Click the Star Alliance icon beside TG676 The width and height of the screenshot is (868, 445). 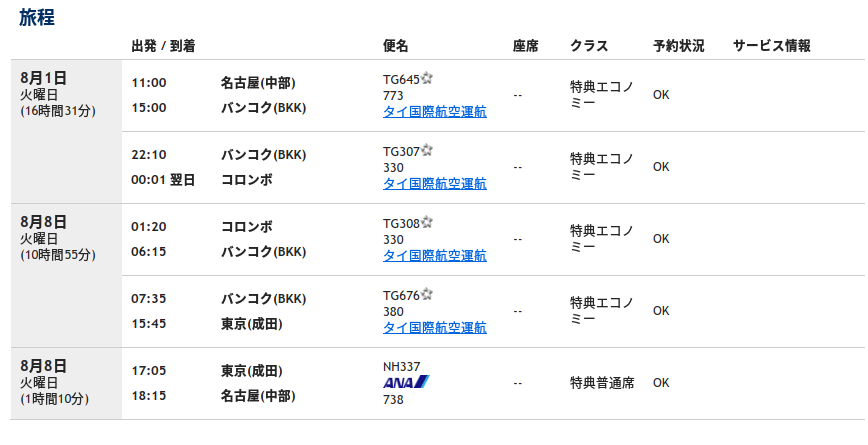tap(427, 294)
